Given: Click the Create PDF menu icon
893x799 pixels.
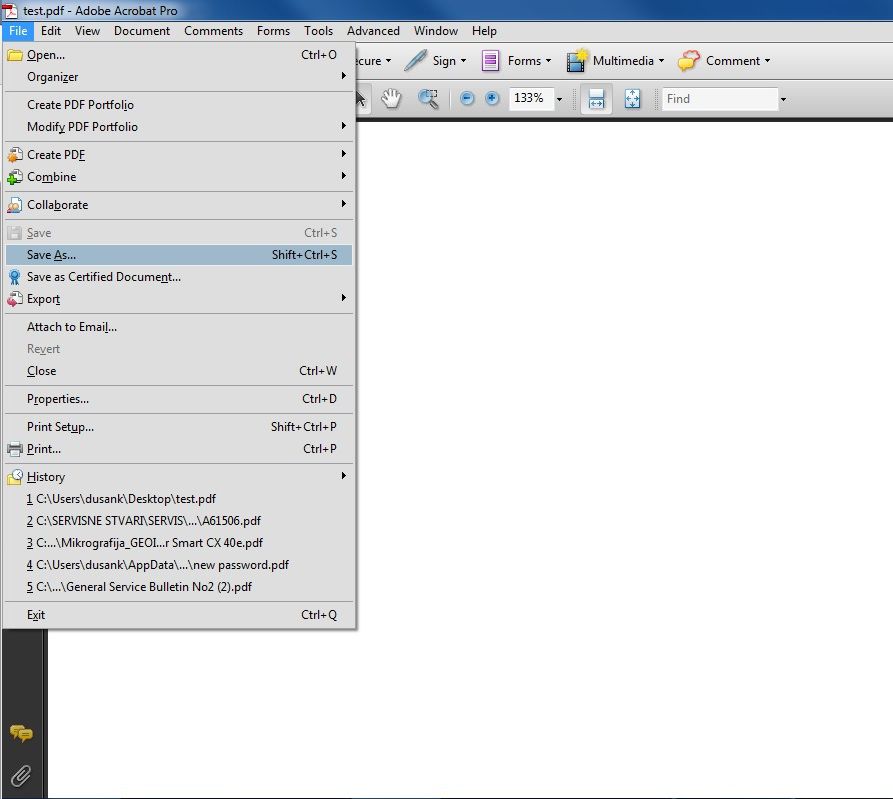Looking at the screenshot, I should (15, 154).
